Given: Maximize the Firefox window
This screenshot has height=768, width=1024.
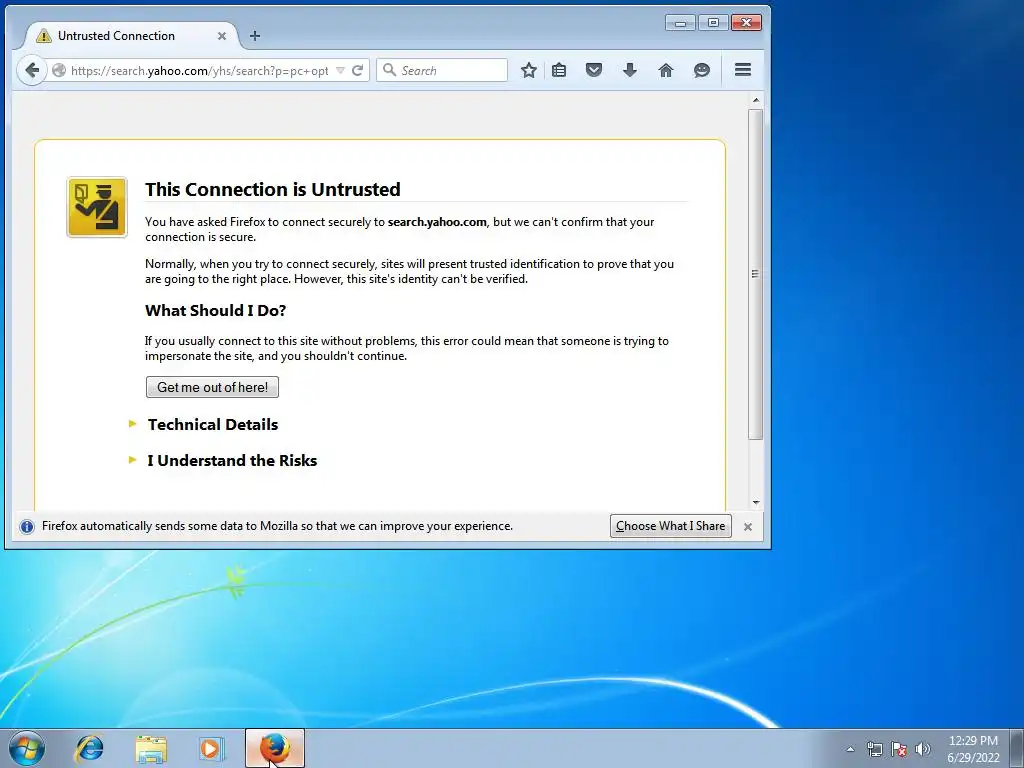Looking at the screenshot, I should click(x=713, y=23).
